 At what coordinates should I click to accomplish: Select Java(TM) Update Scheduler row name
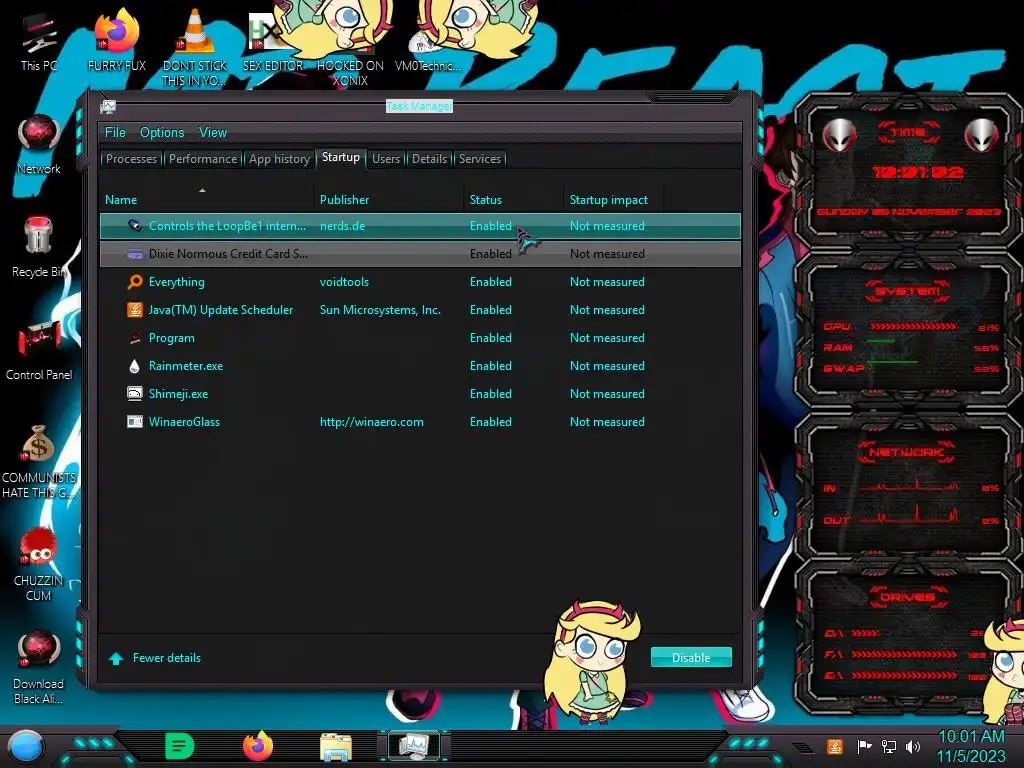click(x=221, y=310)
